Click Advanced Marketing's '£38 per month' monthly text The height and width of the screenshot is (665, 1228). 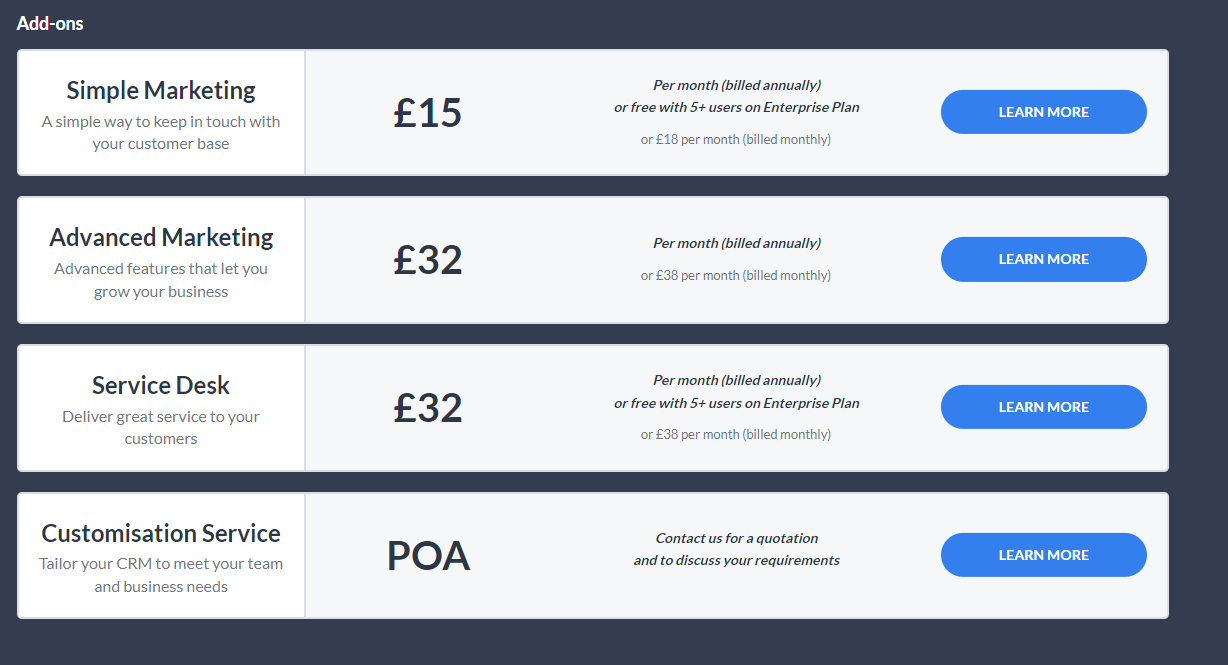[736, 275]
